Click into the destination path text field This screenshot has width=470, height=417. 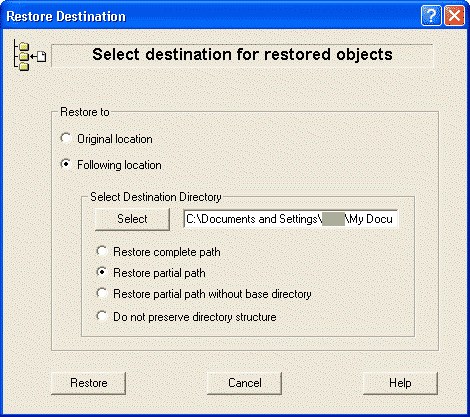tap(291, 219)
